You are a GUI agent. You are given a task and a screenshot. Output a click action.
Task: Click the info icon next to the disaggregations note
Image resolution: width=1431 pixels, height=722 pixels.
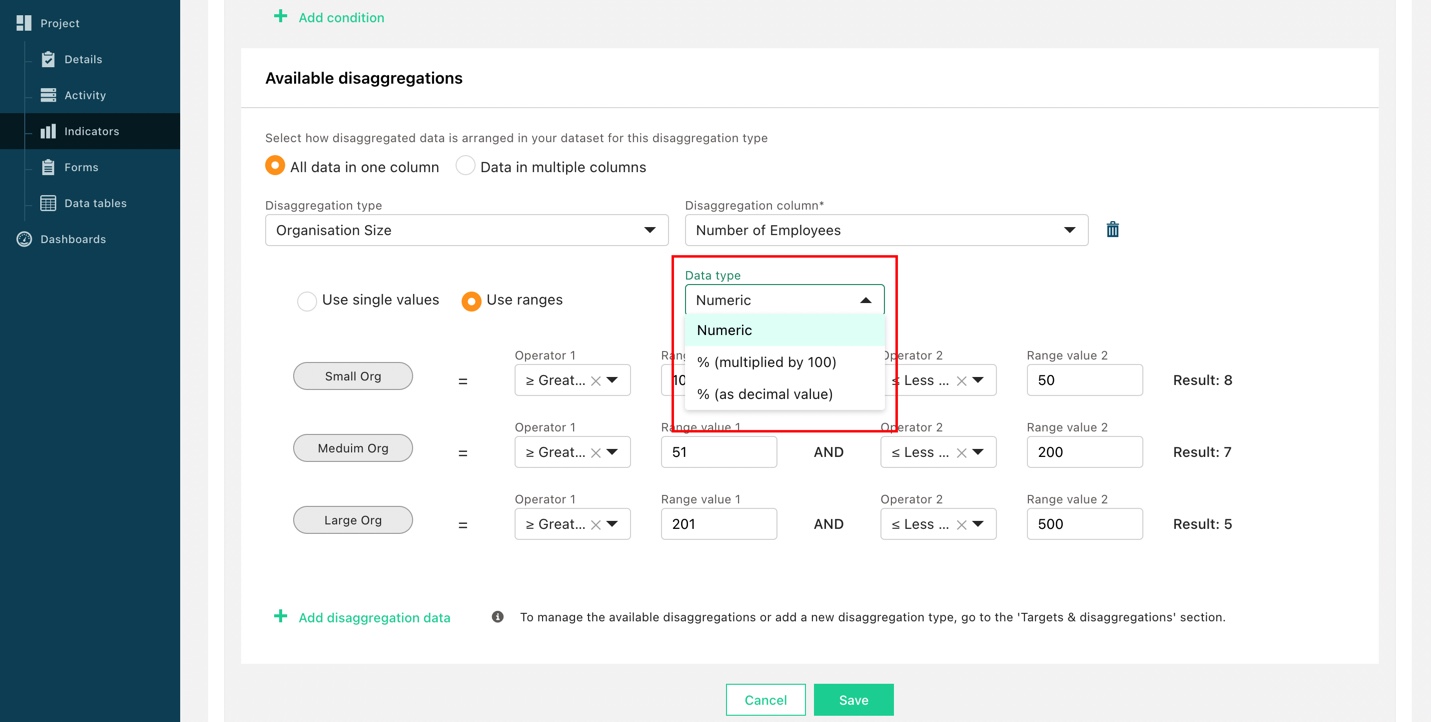(x=497, y=617)
